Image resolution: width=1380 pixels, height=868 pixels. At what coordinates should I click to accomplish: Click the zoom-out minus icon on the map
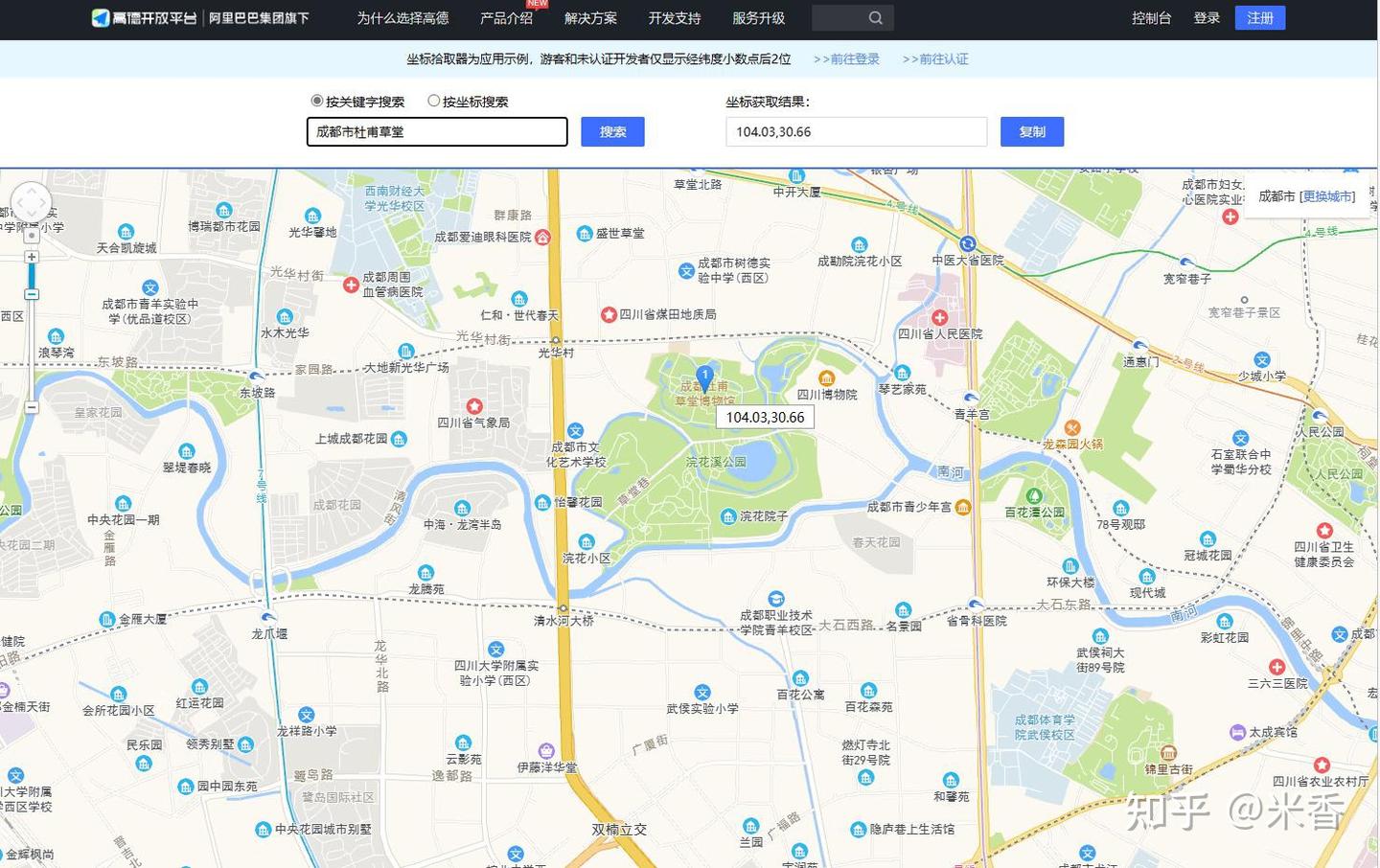coord(32,405)
